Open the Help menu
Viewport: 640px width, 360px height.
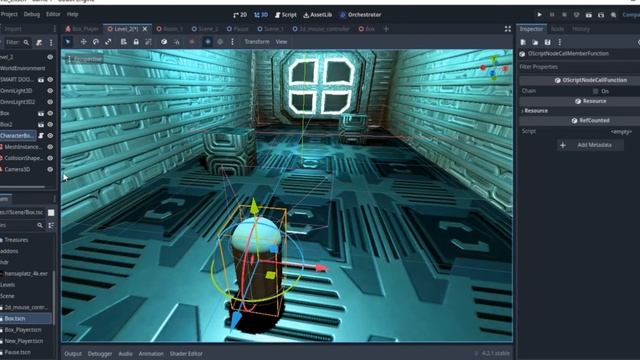coord(72,14)
